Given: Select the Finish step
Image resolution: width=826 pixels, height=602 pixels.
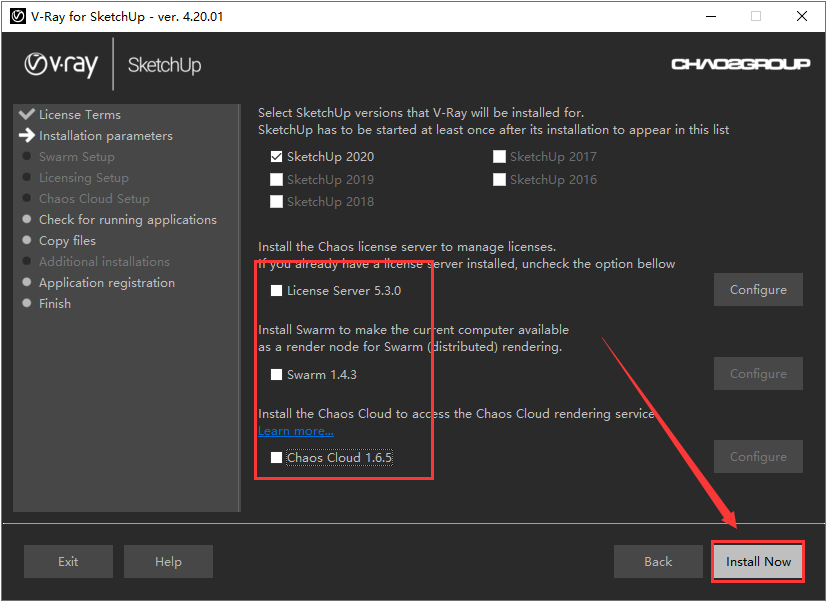Looking at the screenshot, I should click(x=55, y=303).
